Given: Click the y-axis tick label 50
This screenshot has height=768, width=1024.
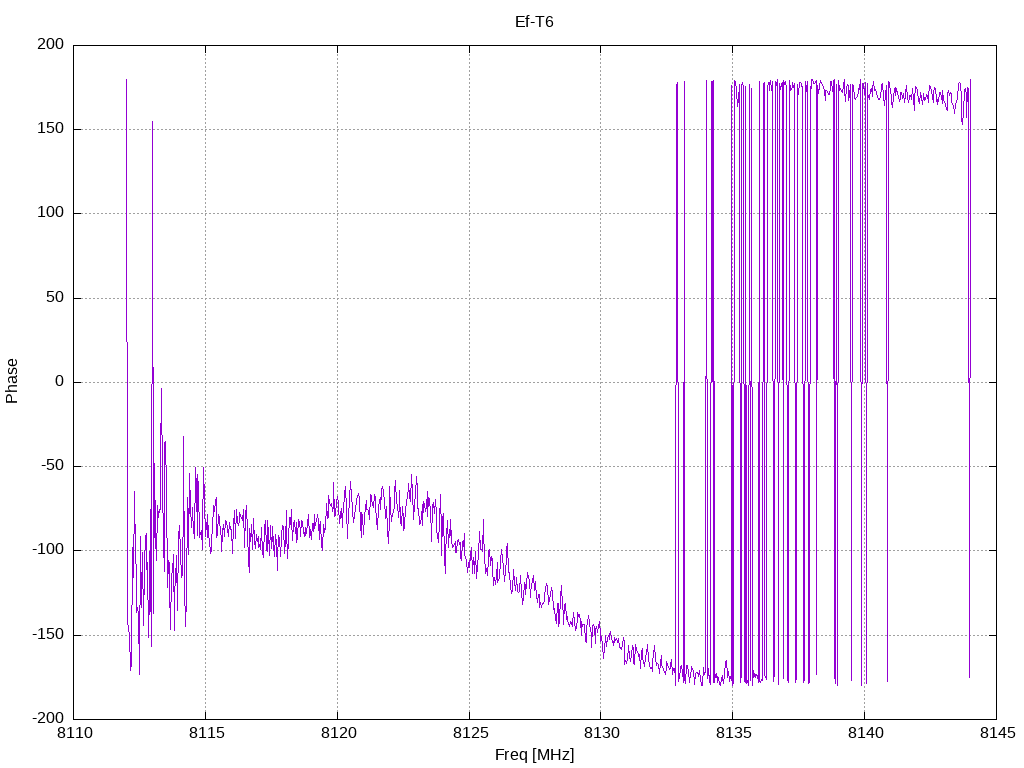Looking at the screenshot, I should click(56, 297).
